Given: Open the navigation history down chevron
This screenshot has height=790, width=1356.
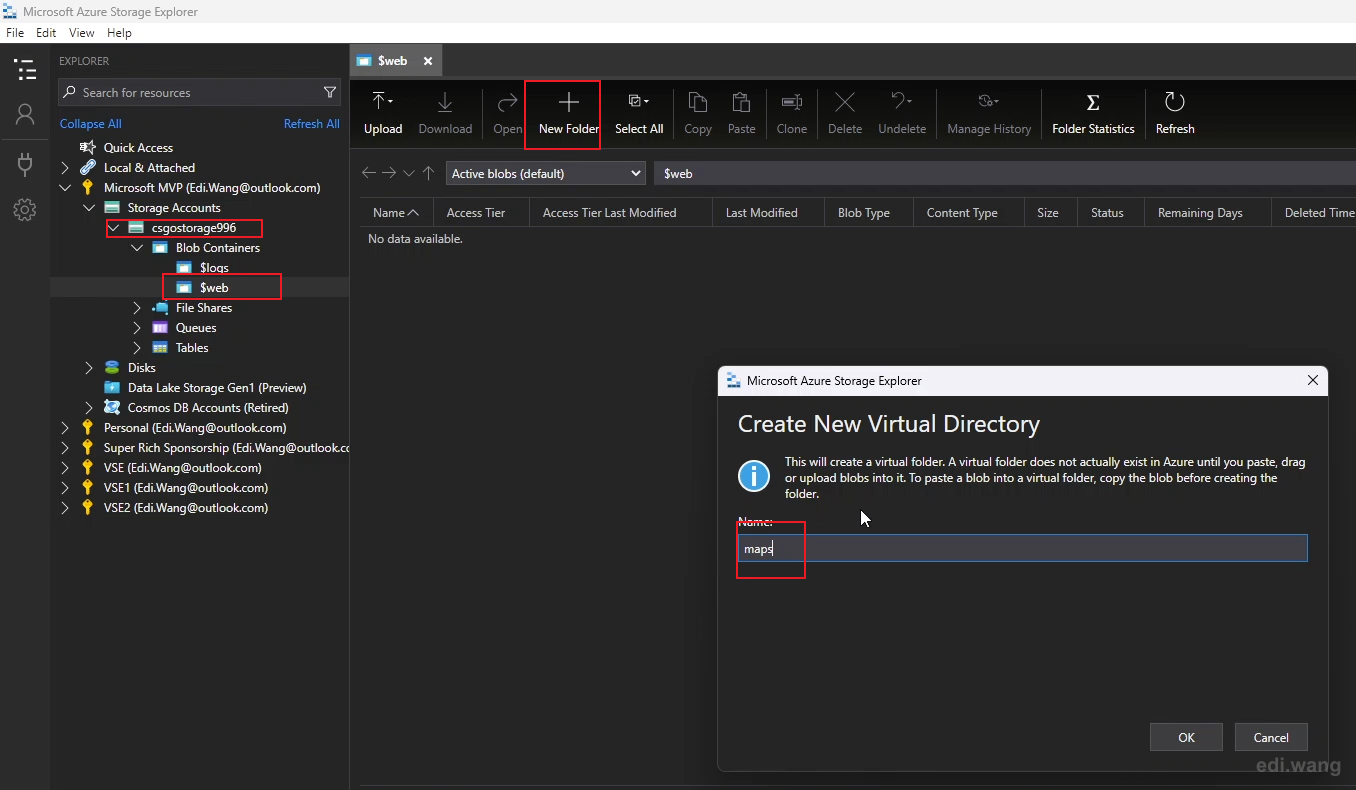Looking at the screenshot, I should point(409,173).
